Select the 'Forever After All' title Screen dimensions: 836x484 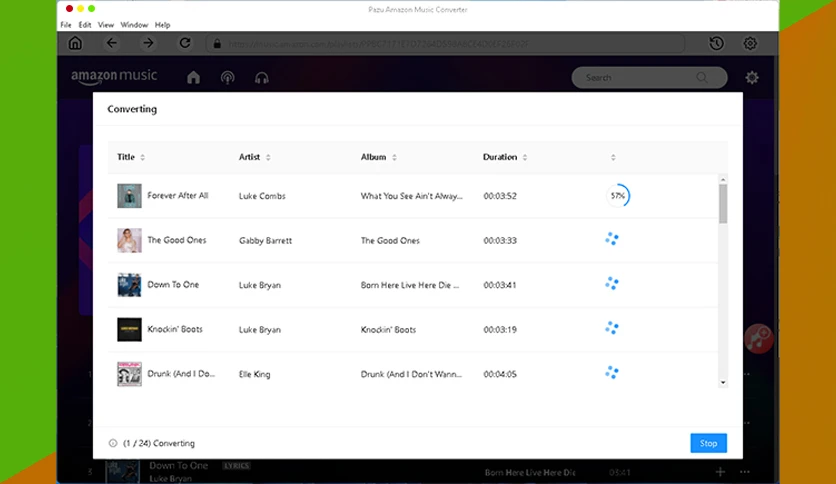click(178, 196)
